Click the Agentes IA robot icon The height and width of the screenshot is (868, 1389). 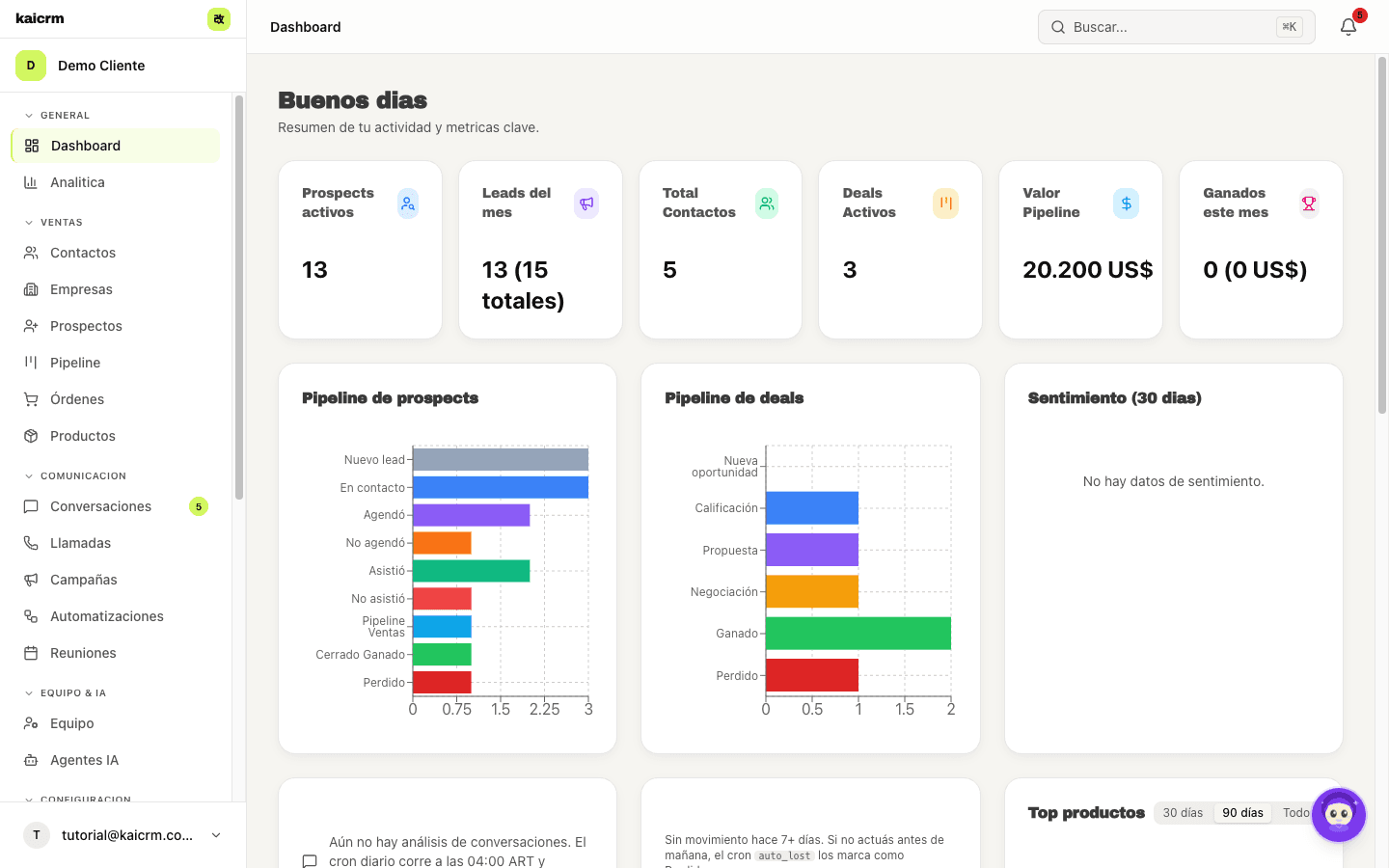[31, 760]
